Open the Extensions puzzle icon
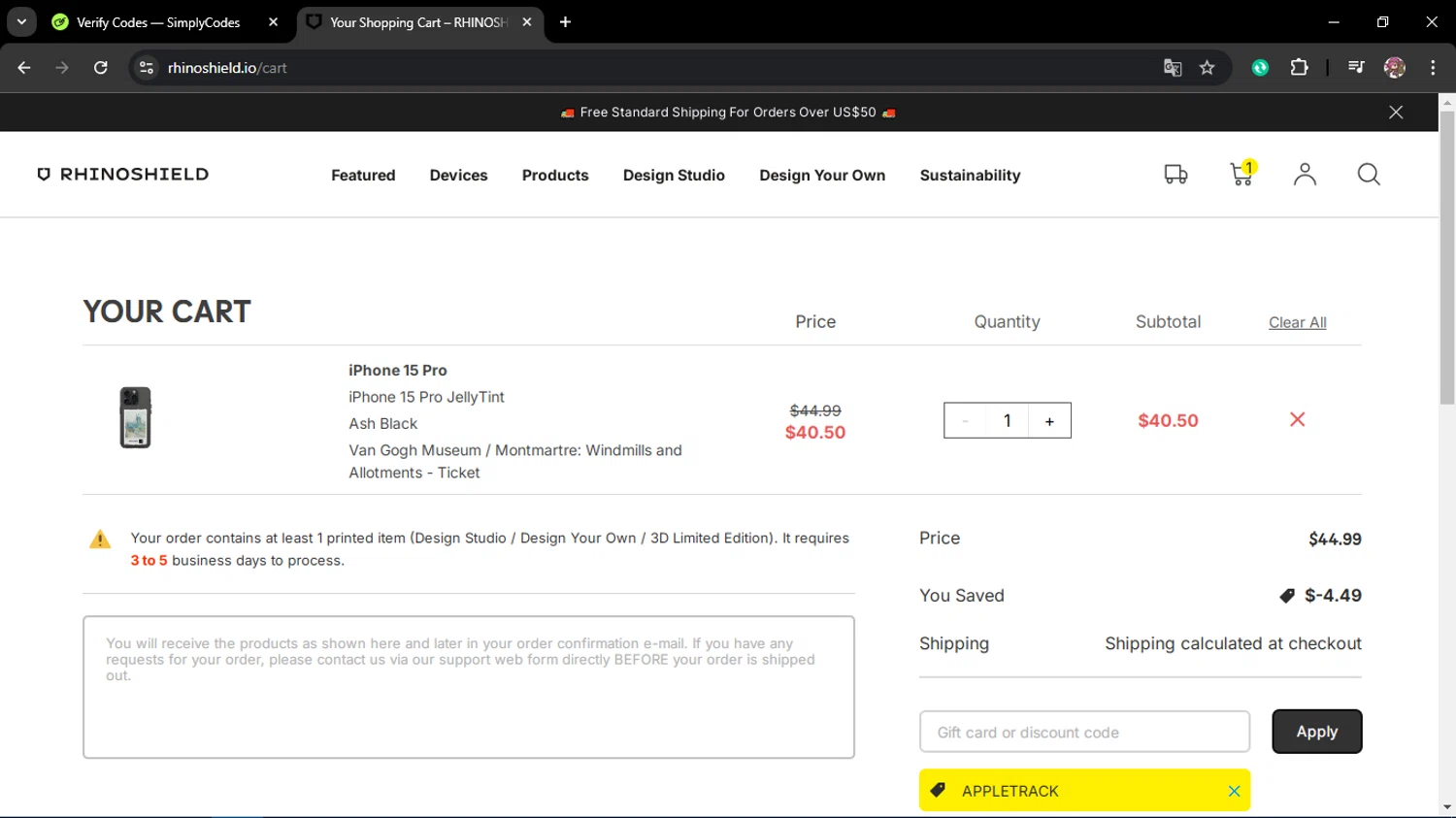 [x=1299, y=68]
